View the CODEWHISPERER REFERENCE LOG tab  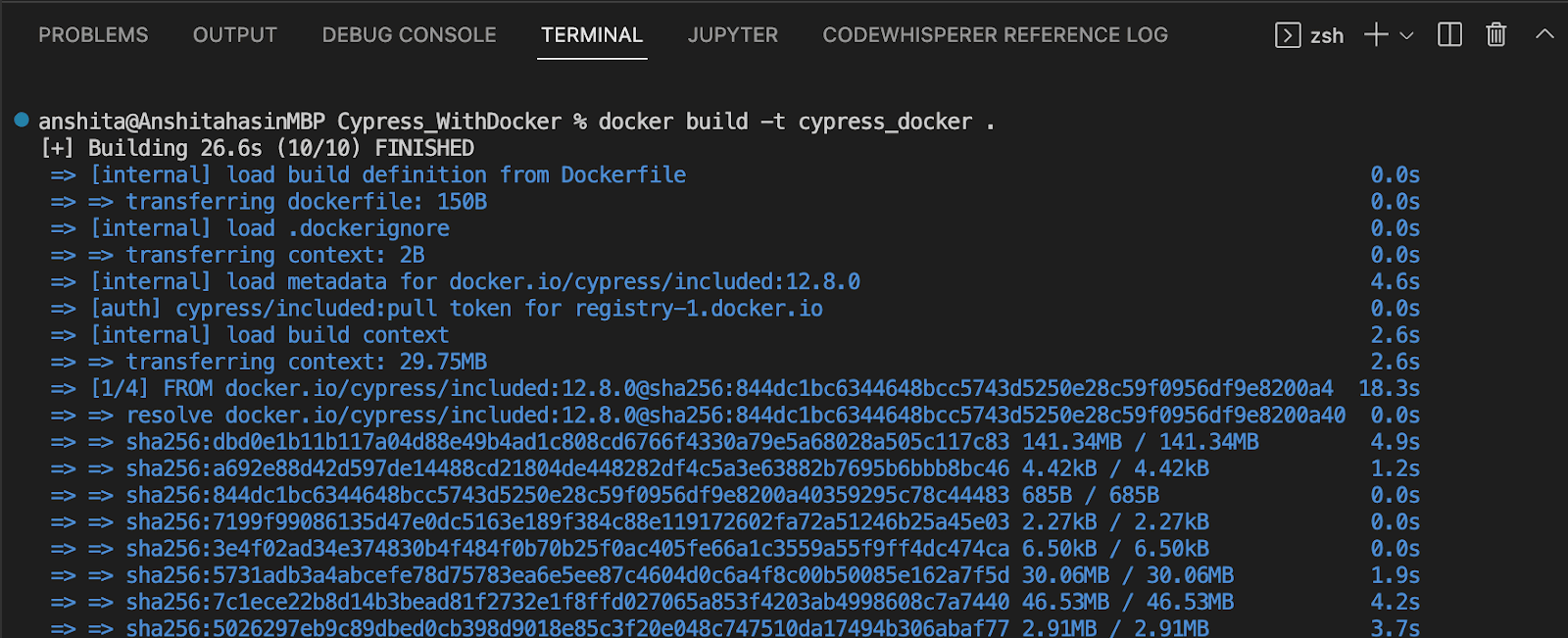(994, 34)
